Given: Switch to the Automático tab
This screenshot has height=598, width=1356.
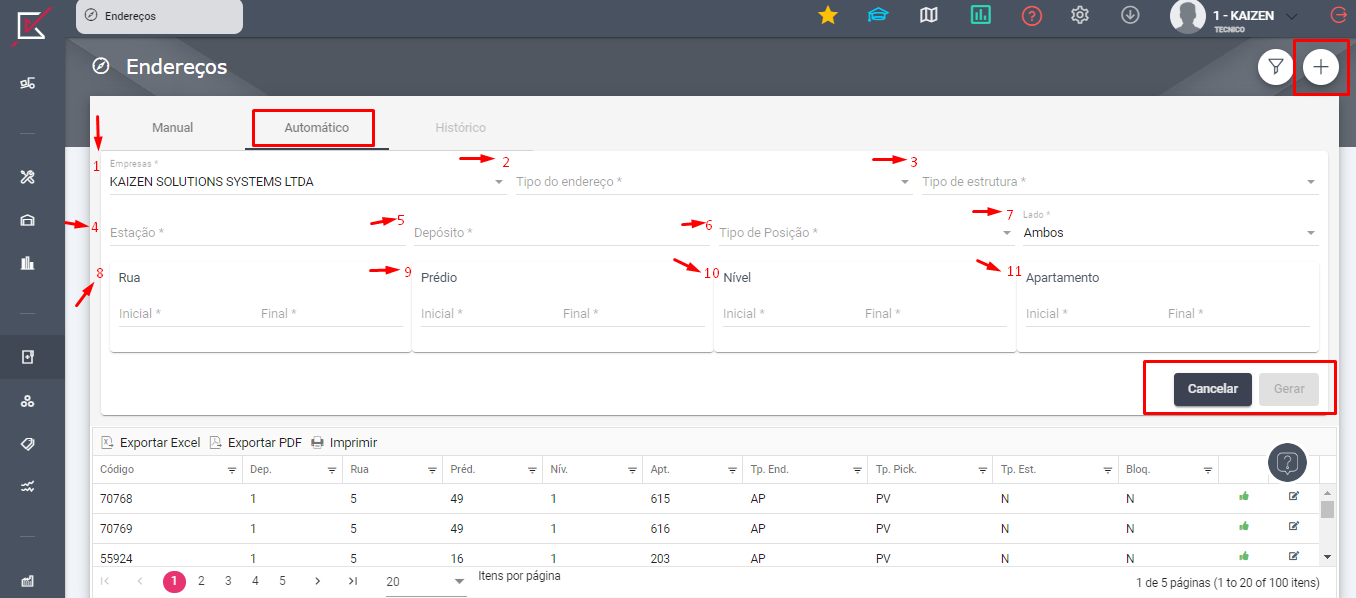Looking at the screenshot, I should click(316, 128).
